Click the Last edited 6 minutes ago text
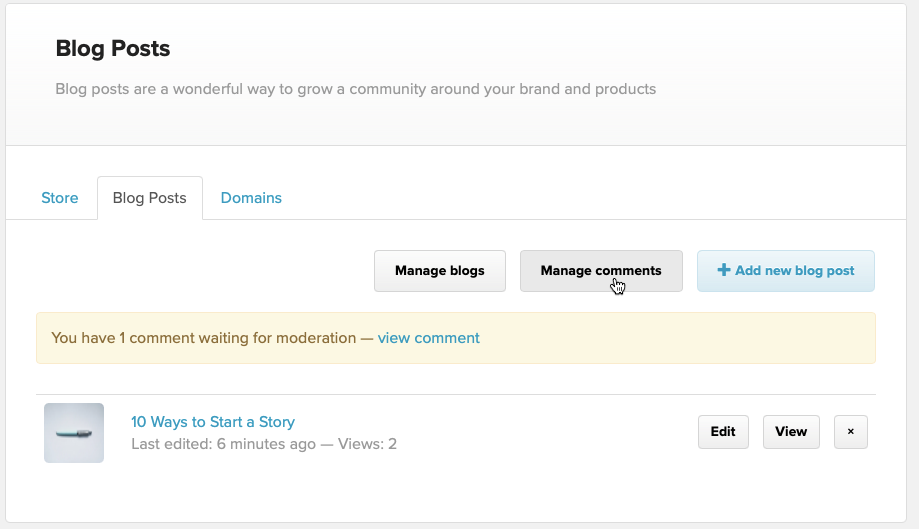Image resolution: width=919 pixels, height=529 pixels. [x=223, y=444]
